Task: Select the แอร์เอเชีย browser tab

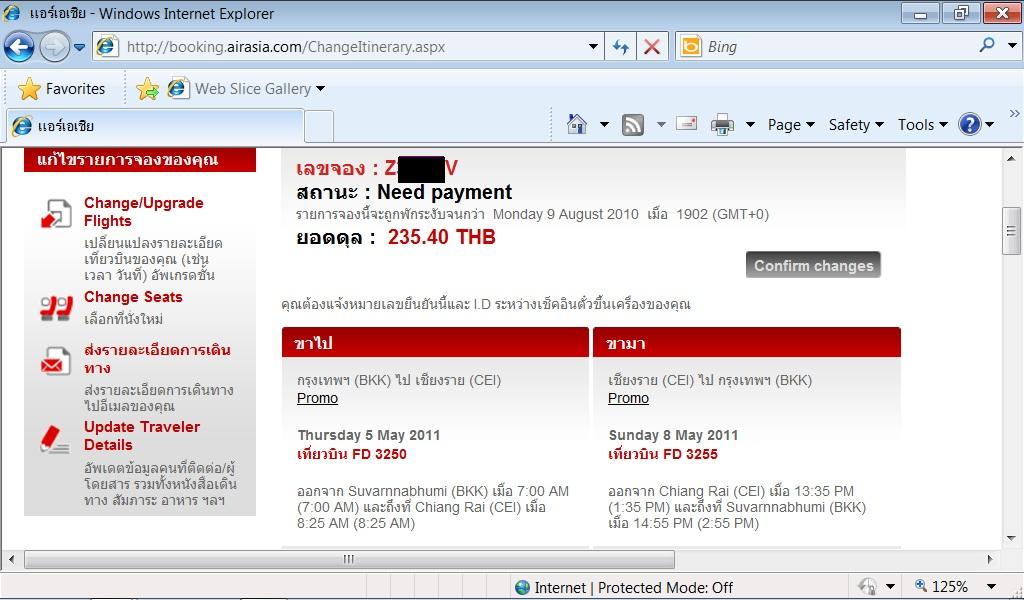Action: [x=155, y=125]
